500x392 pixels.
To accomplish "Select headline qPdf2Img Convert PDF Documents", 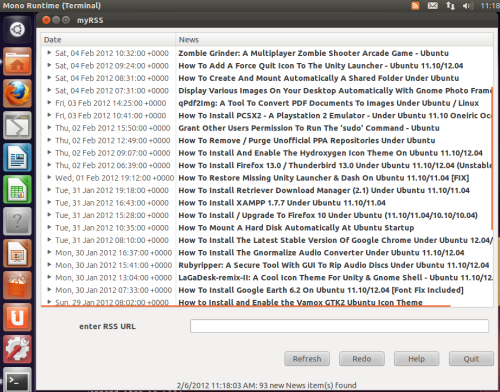I will (x=329, y=103).
